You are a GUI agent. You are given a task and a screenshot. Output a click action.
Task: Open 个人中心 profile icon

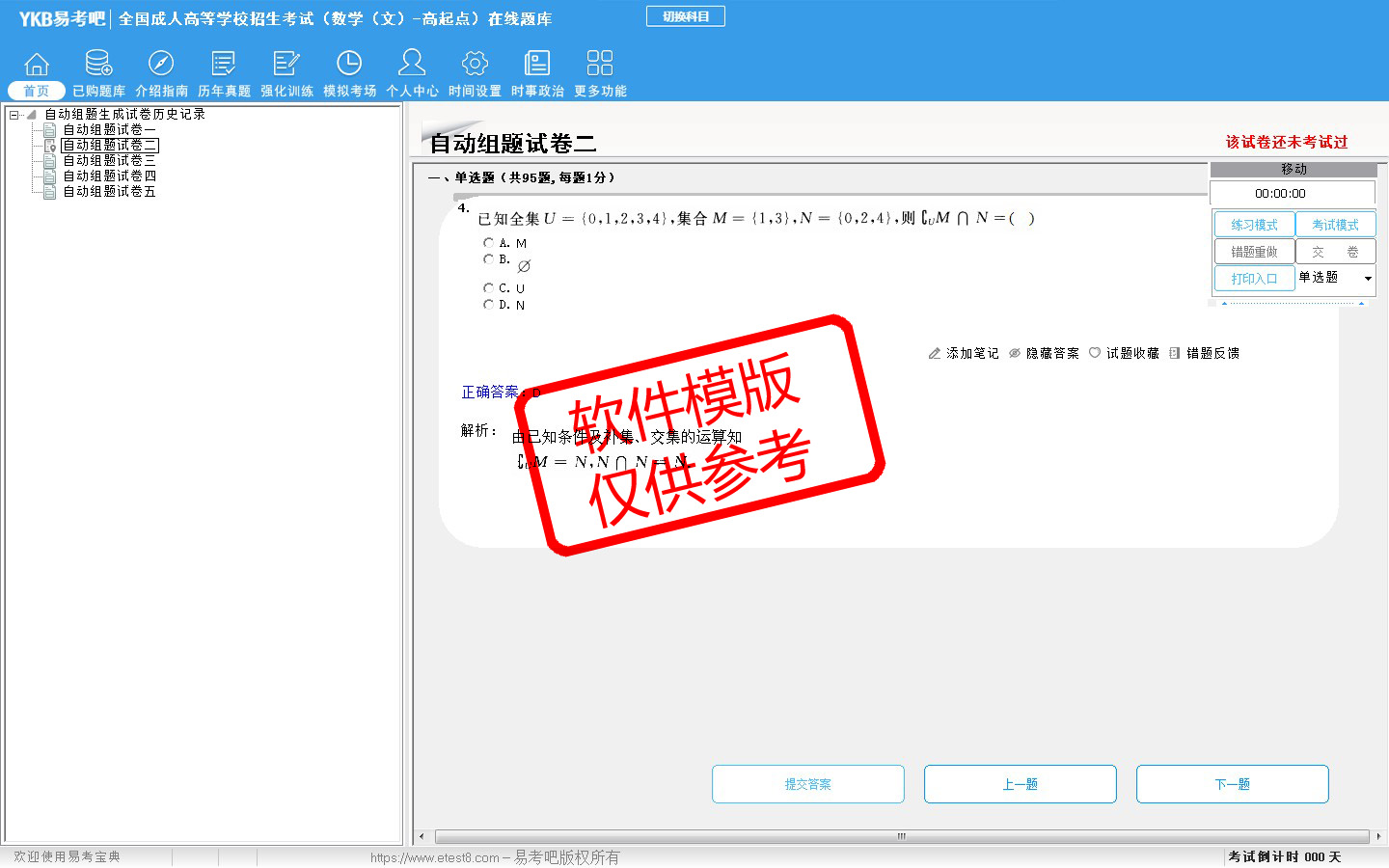click(412, 64)
